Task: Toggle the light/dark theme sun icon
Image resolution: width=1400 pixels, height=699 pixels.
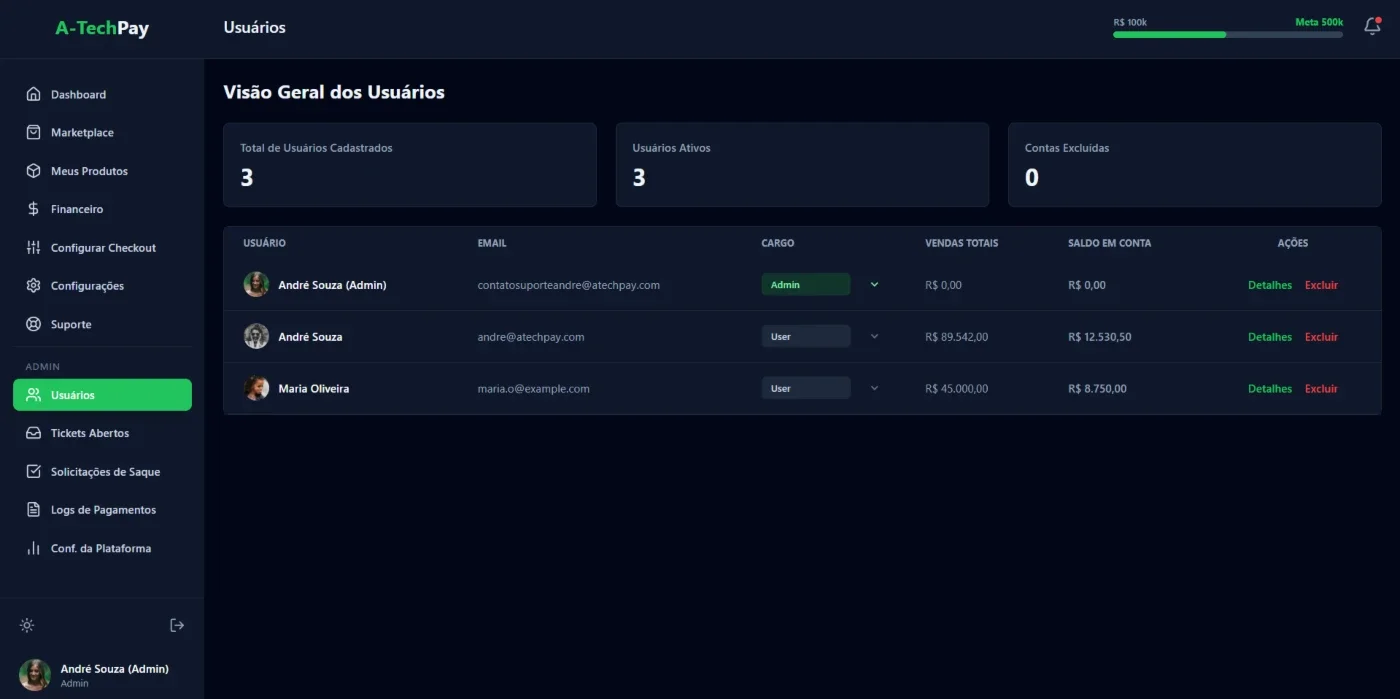Action: tap(27, 625)
